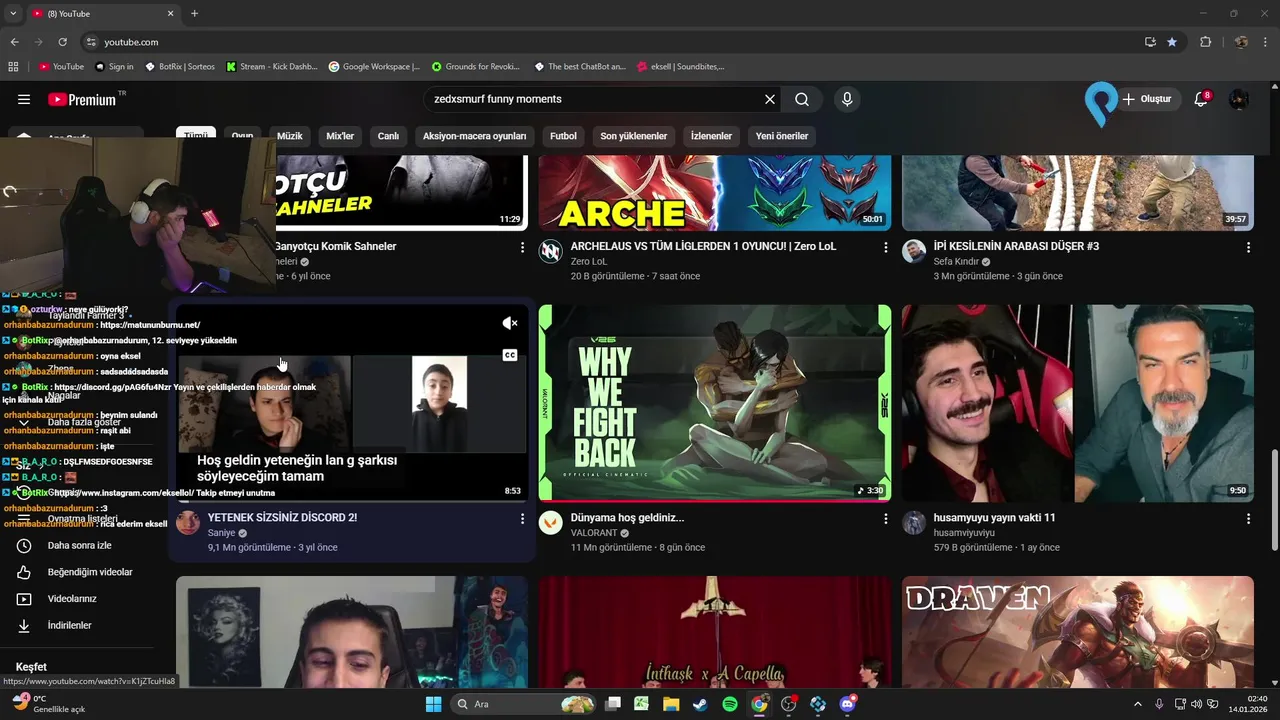The height and width of the screenshot is (720, 1280).
Task: Clear the search box text
Action: tap(770, 99)
